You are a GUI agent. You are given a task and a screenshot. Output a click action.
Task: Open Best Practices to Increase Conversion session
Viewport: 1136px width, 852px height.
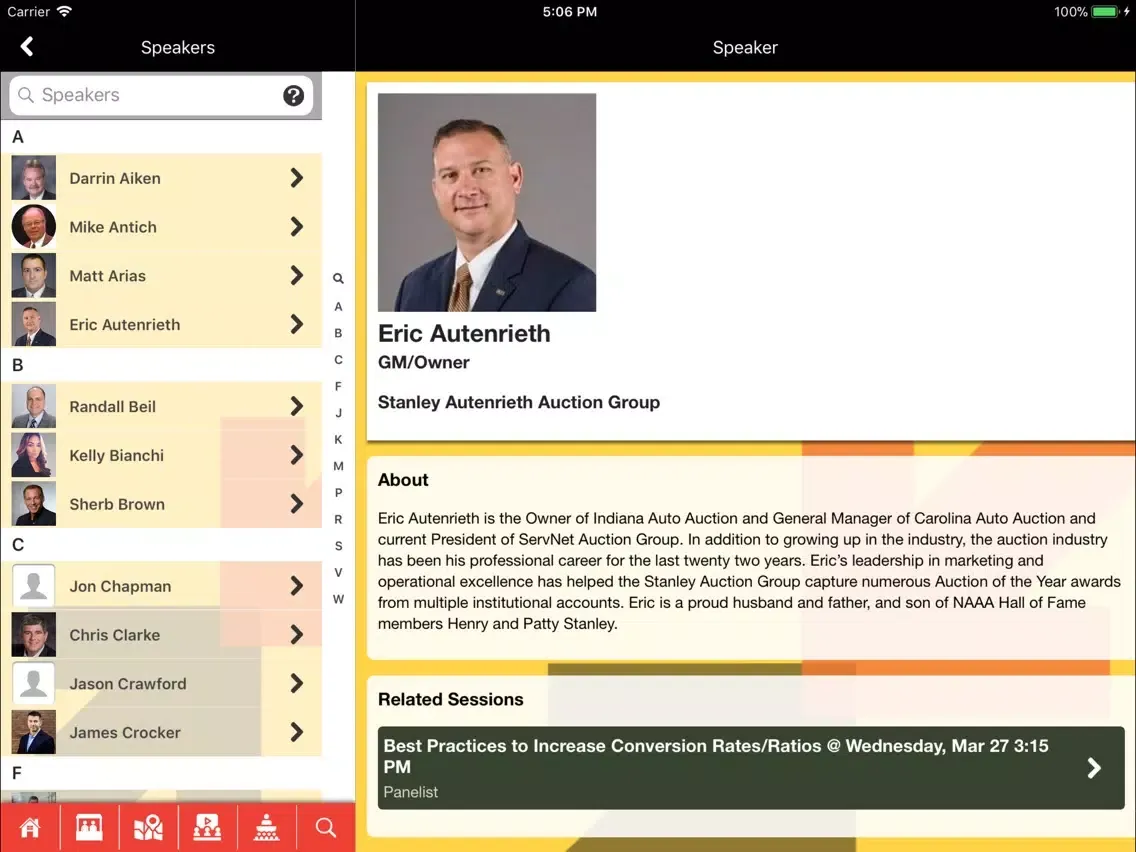point(751,768)
